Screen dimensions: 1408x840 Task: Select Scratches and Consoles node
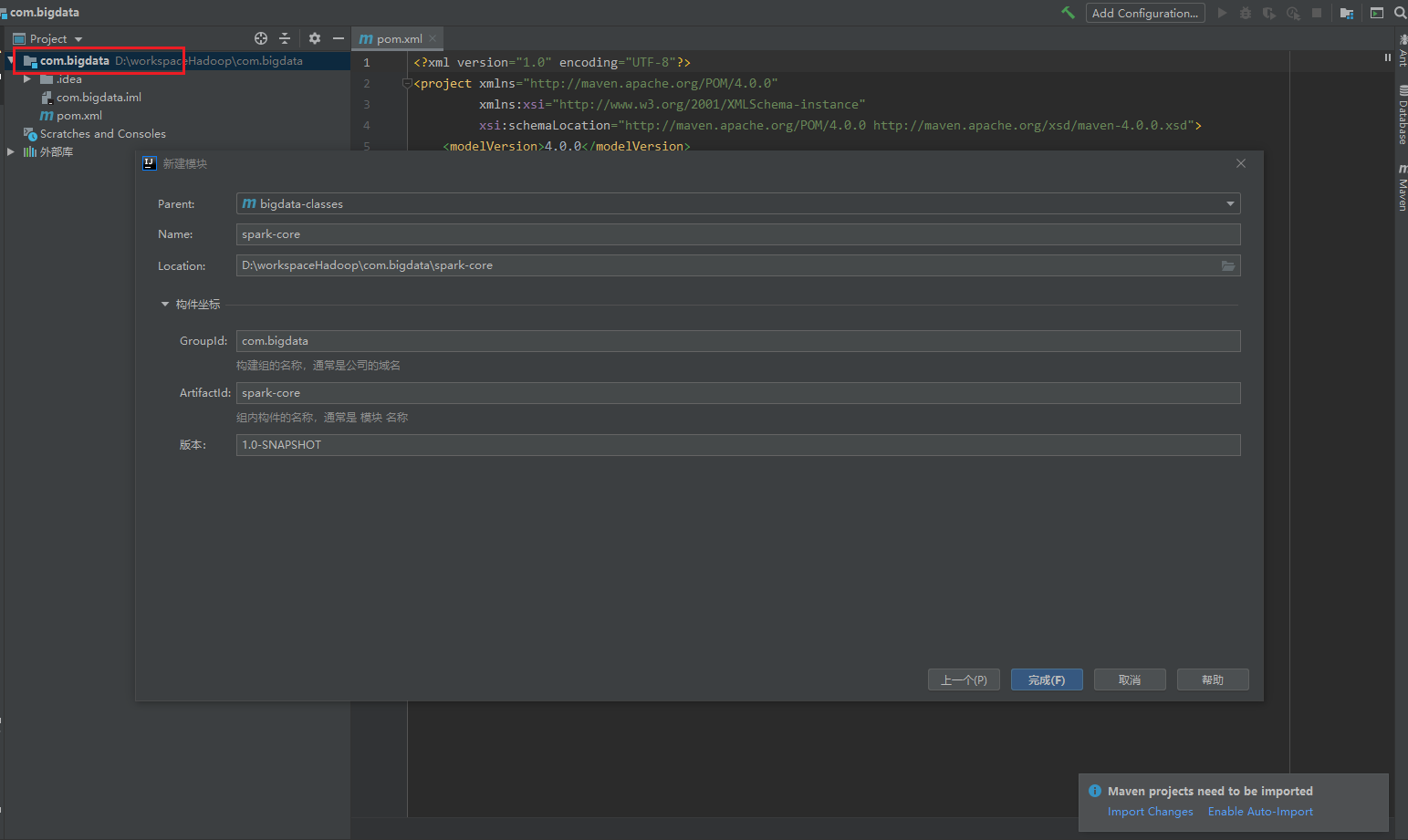point(95,134)
